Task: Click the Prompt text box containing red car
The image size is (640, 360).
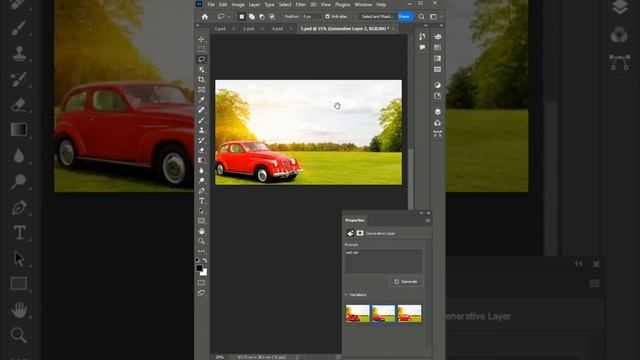Action: (383, 261)
